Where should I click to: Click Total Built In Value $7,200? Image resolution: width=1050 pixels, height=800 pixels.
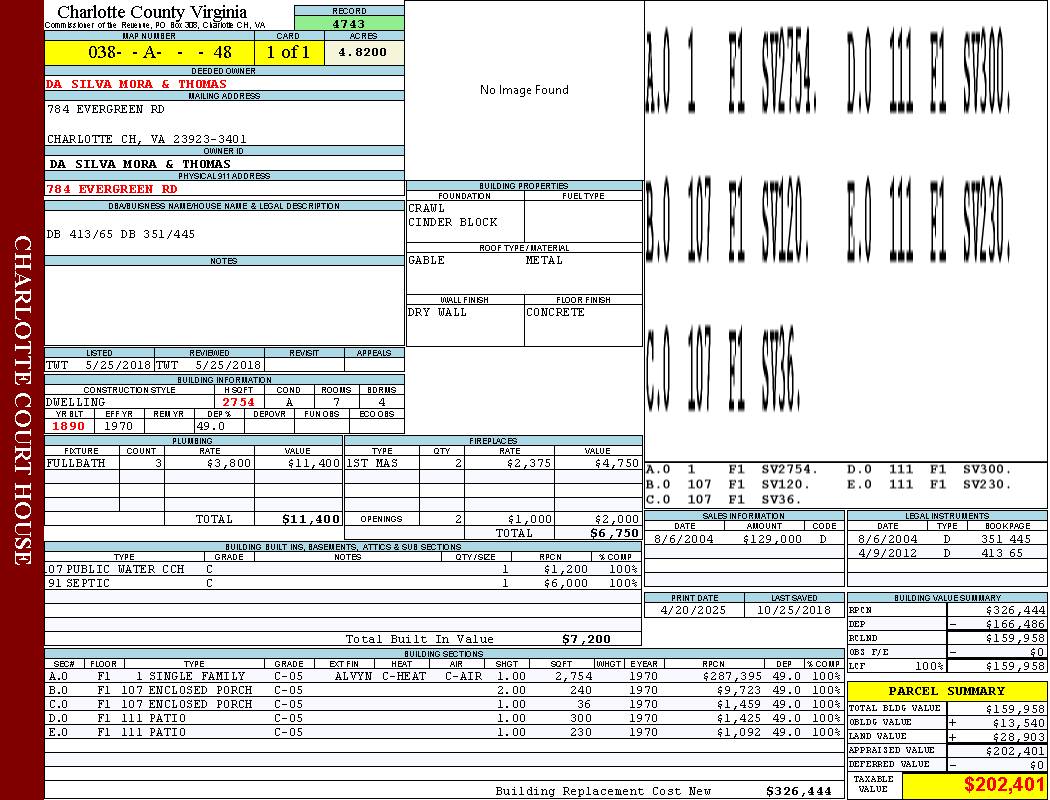point(587,639)
